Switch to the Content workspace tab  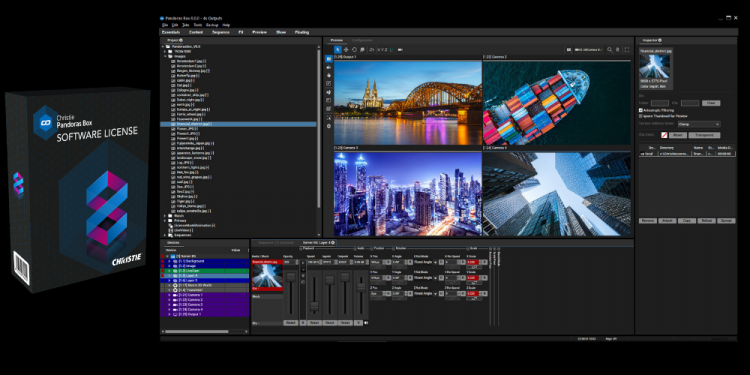click(196, 32)
